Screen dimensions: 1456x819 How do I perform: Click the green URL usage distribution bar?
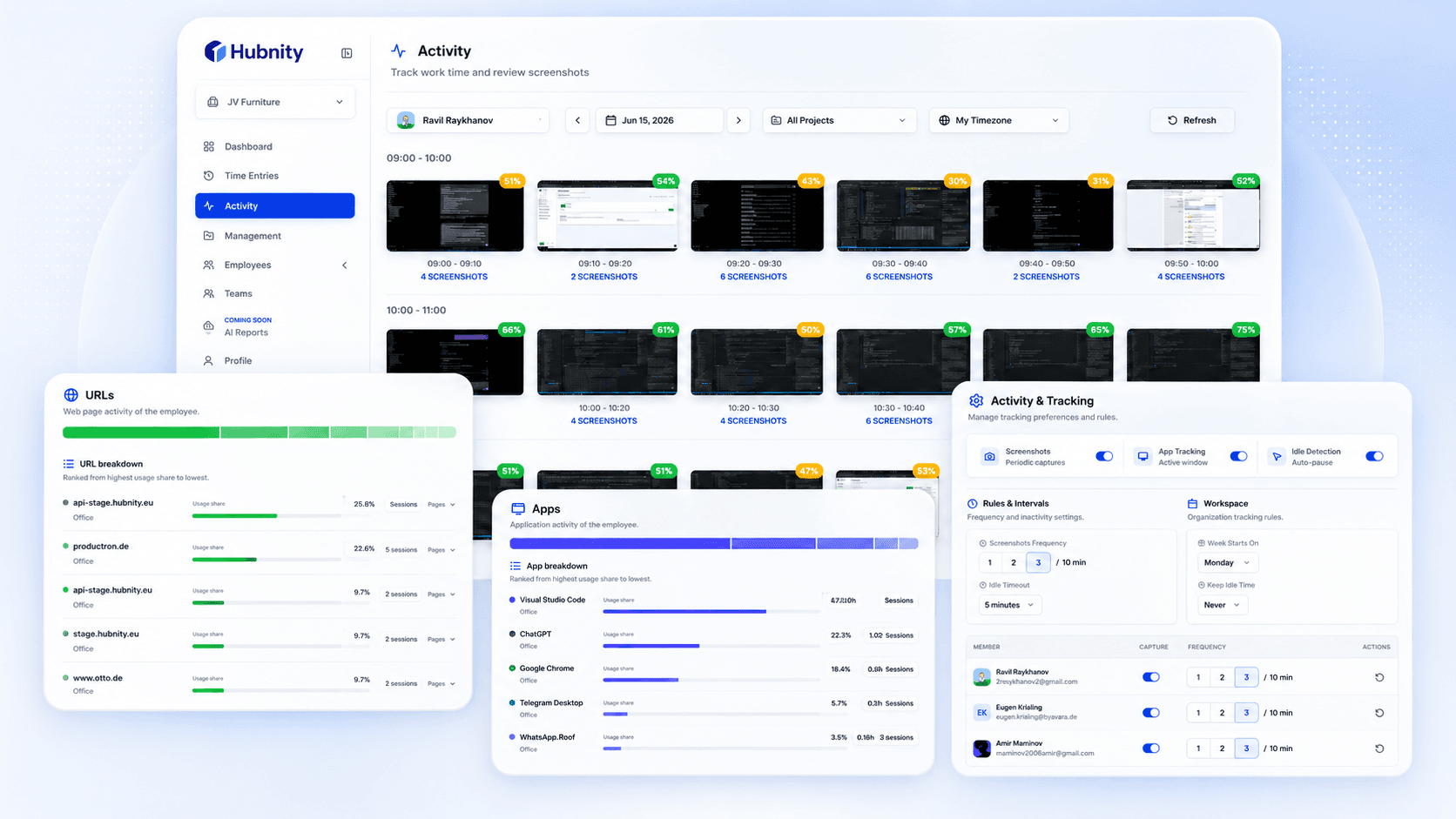pos(260,433)
